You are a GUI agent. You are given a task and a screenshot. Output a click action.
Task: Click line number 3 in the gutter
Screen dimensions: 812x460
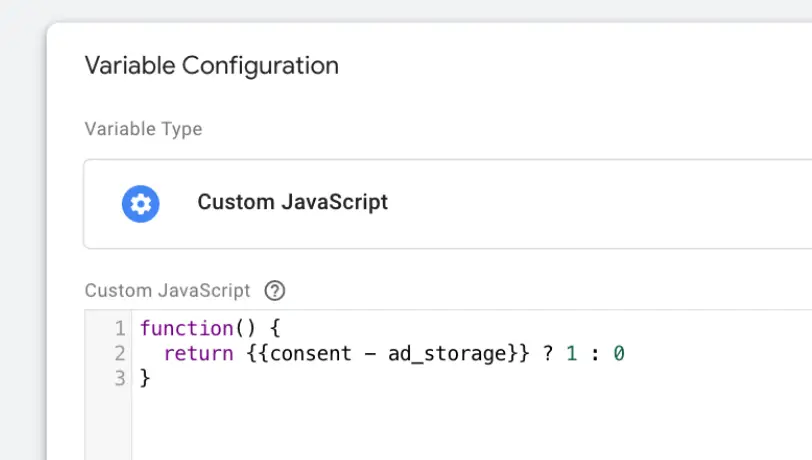tap(120, 378)
